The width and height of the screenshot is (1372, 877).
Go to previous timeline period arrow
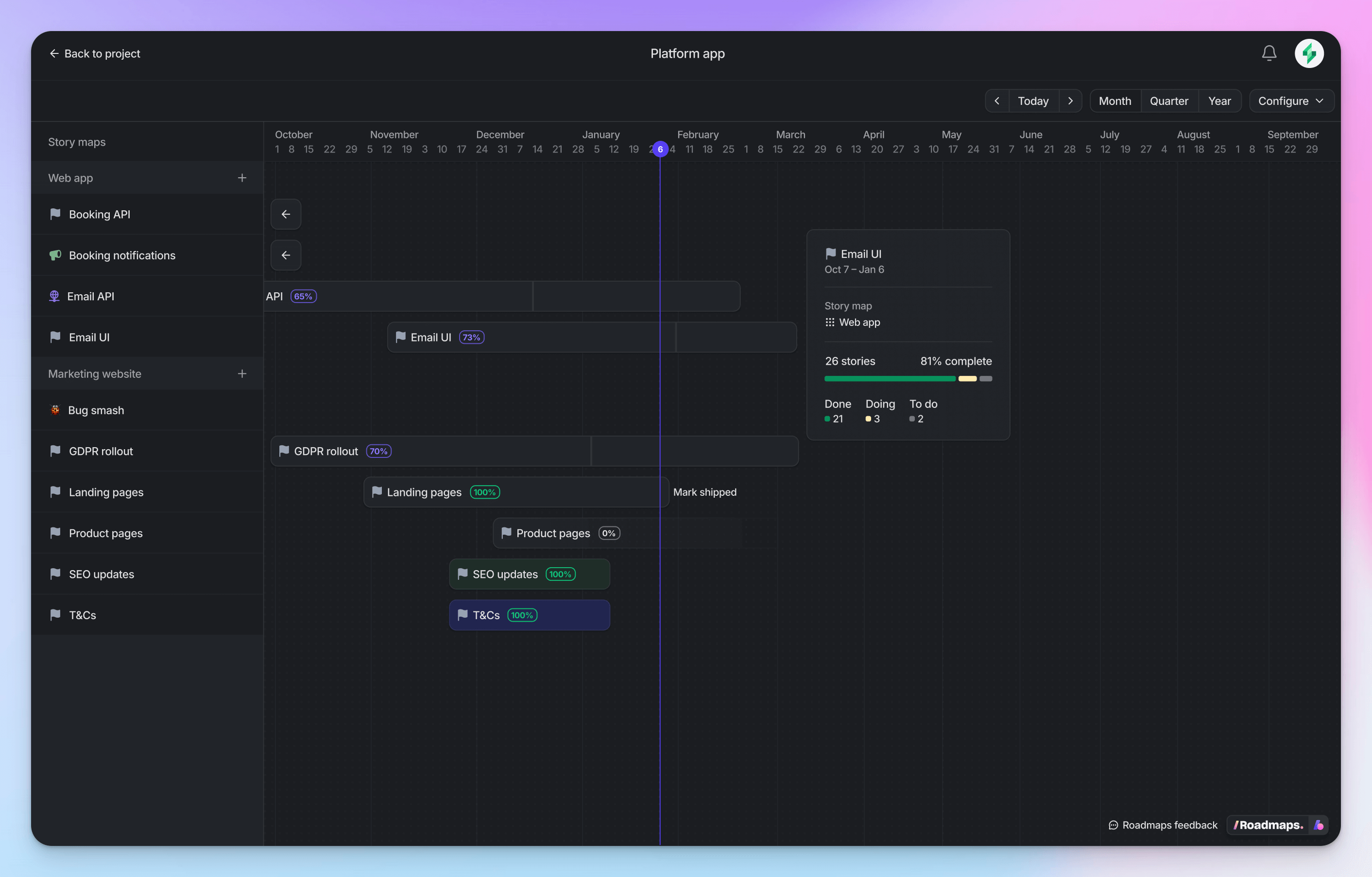click(996, 101)
